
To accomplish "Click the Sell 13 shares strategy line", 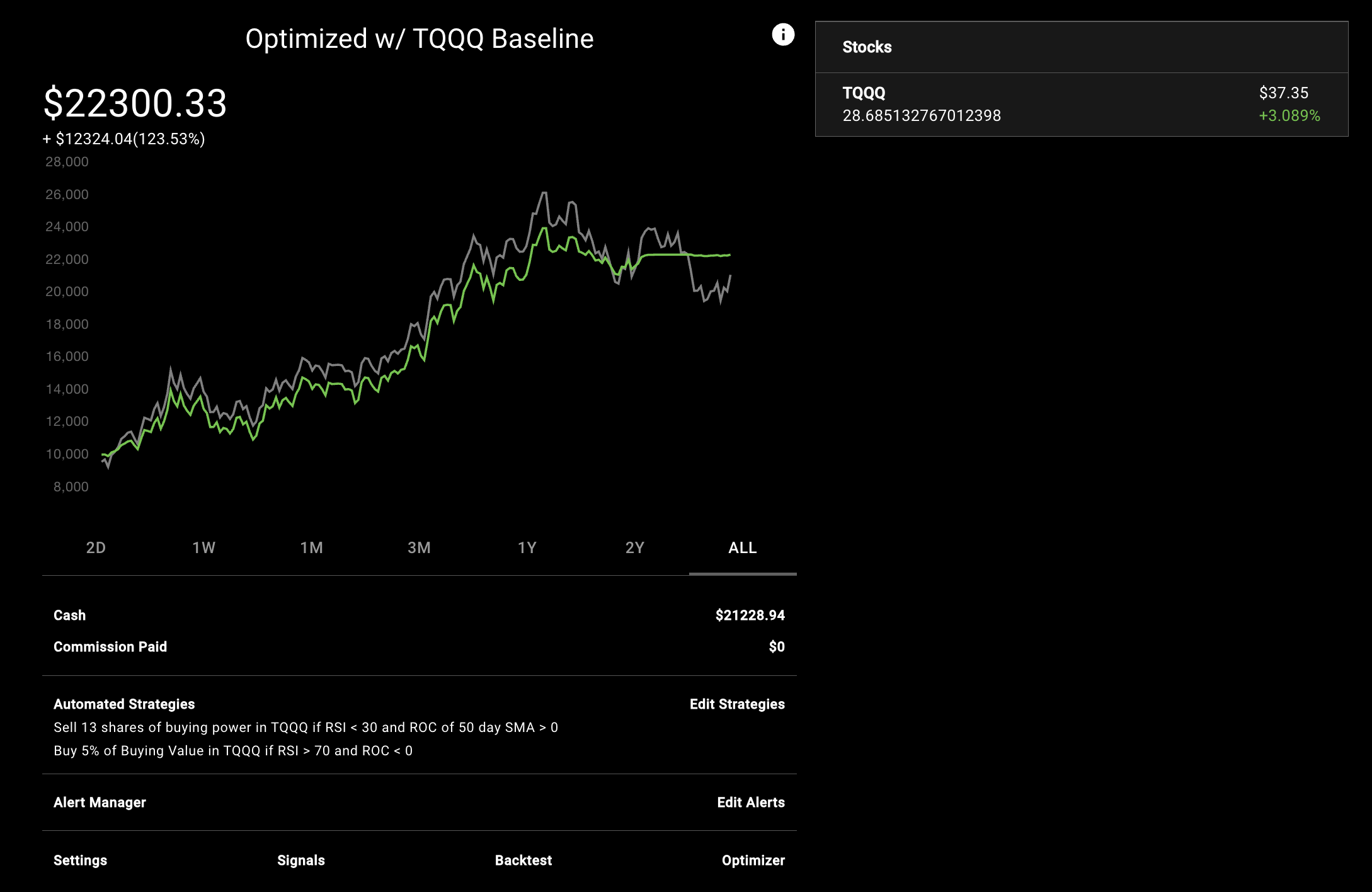I will 306,728.
